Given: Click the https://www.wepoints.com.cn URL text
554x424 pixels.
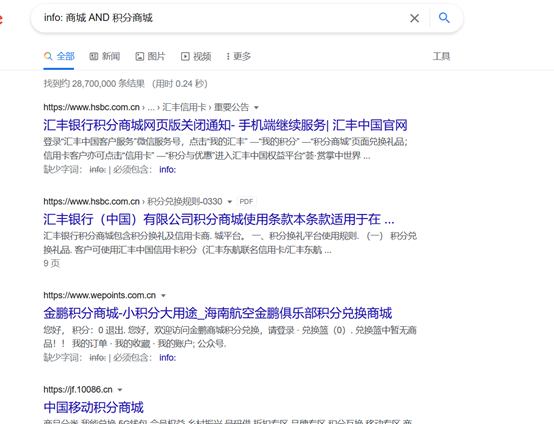Looking at the screenshot, I should pyautogui.click(x=100, y=295).
